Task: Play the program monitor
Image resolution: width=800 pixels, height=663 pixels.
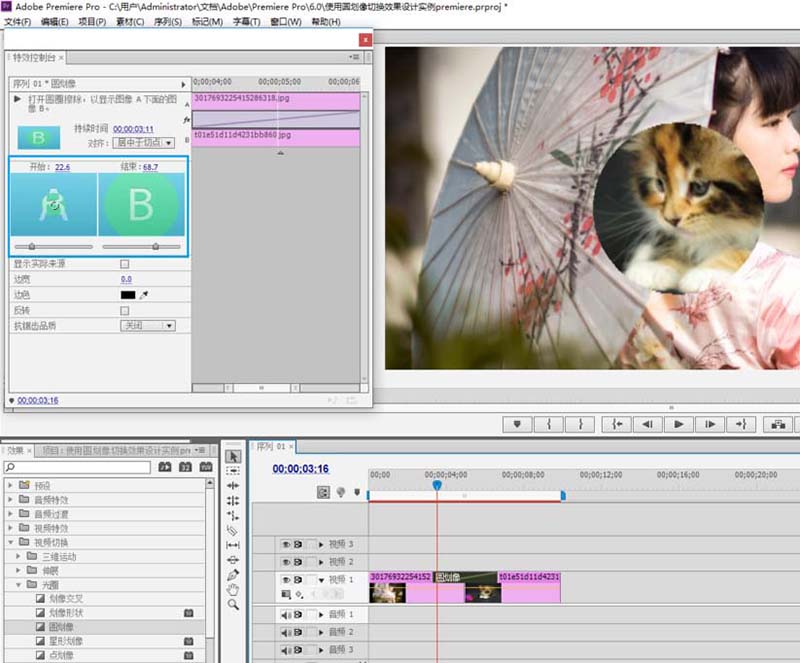Action: click(x=679, y=424)
